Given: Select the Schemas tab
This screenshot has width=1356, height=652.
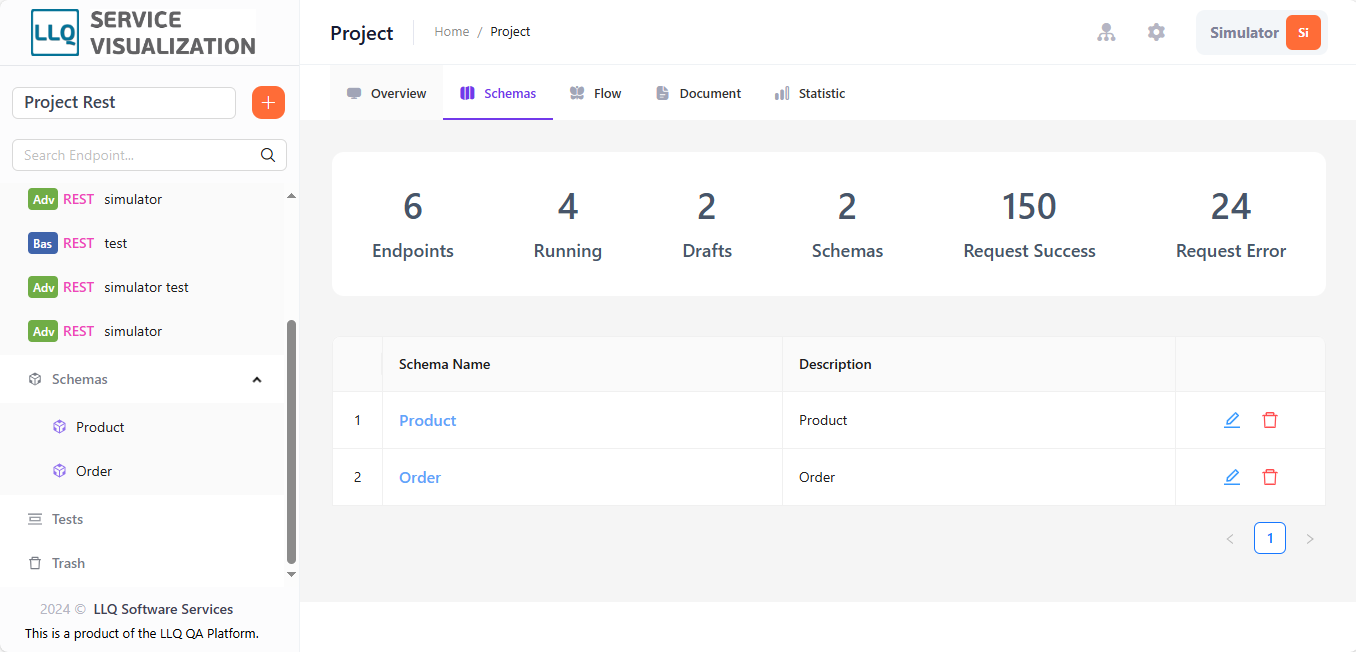Looking at the screenshot, I should 498,93.
